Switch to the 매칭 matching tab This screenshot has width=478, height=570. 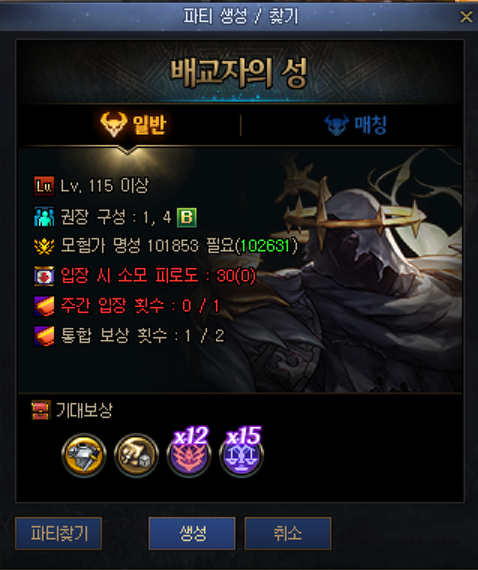(x=355, y=125)
